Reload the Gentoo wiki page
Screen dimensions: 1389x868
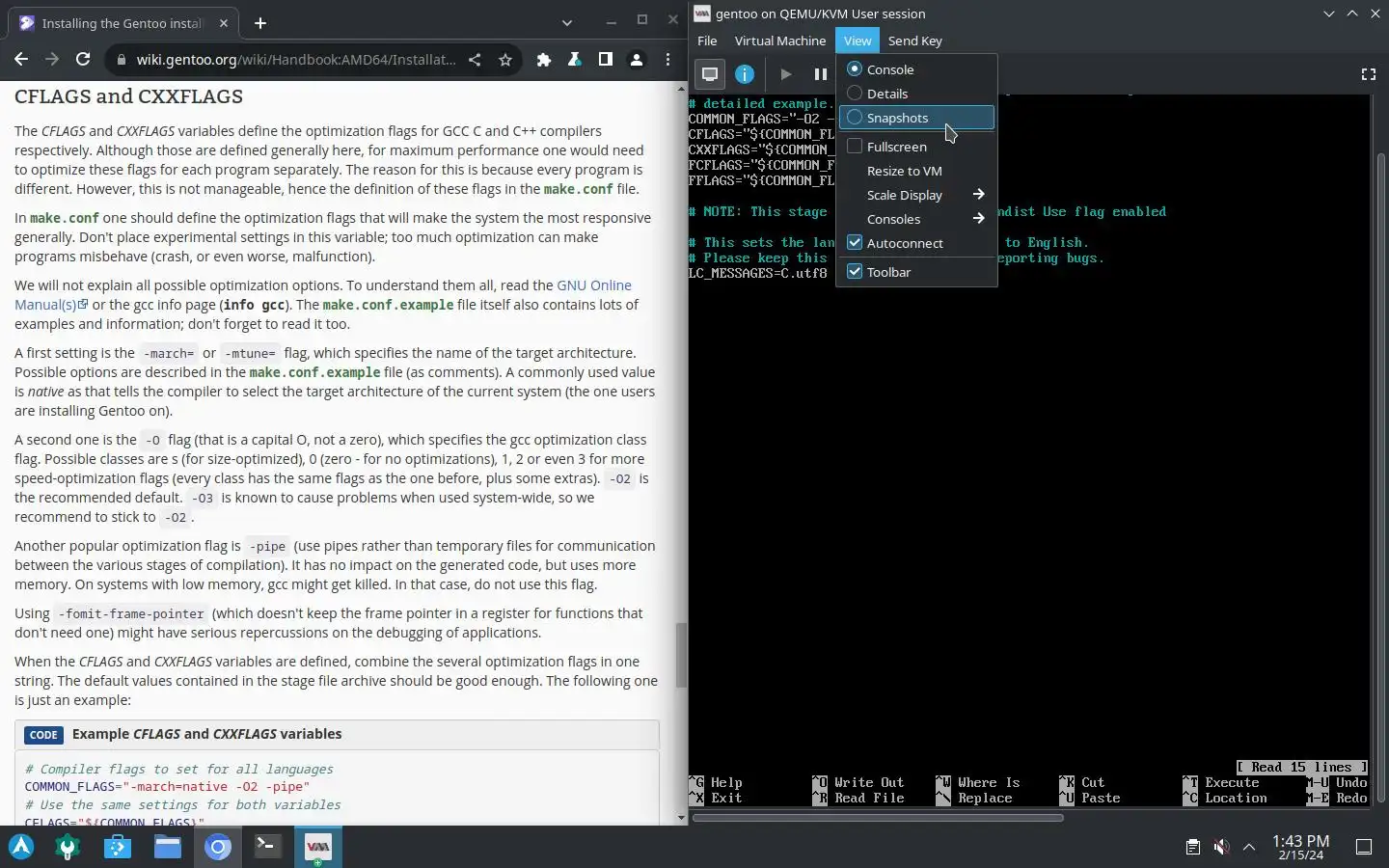tap(83, 60)
